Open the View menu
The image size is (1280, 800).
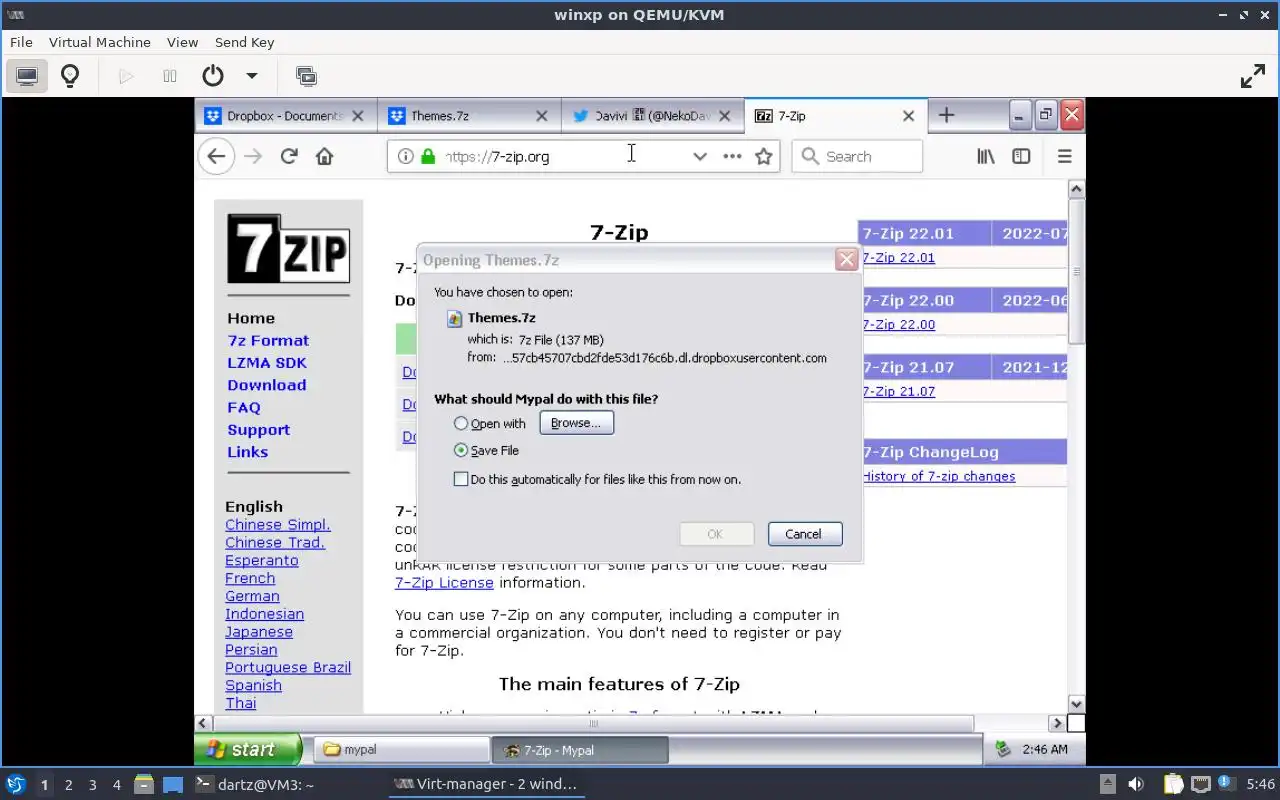[x=182, y=42]
